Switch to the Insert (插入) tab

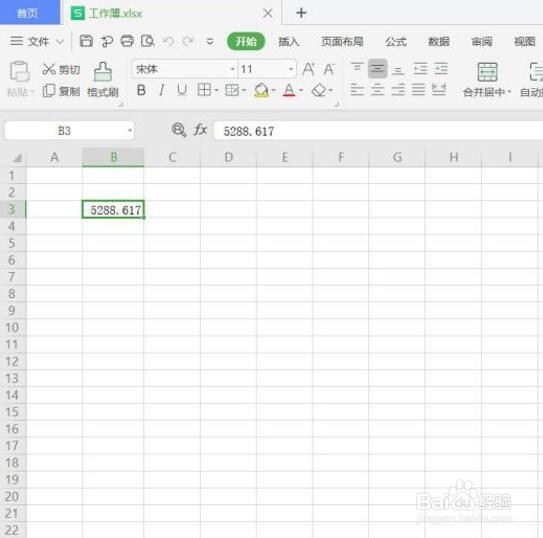click(289, 42)
